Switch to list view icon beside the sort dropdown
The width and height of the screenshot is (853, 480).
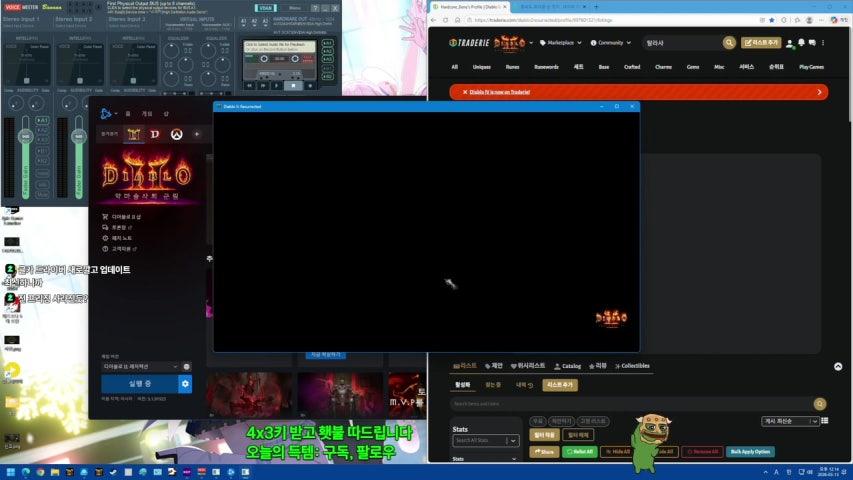click(825, 421)
